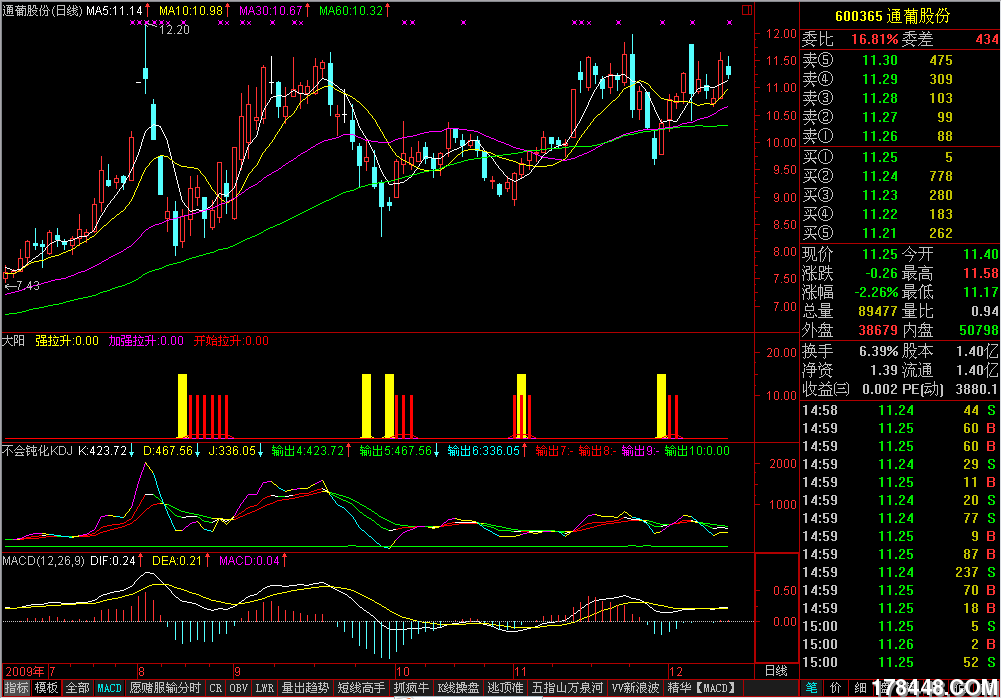Select the 五指山万泉河 indicator

coord(568,688)
